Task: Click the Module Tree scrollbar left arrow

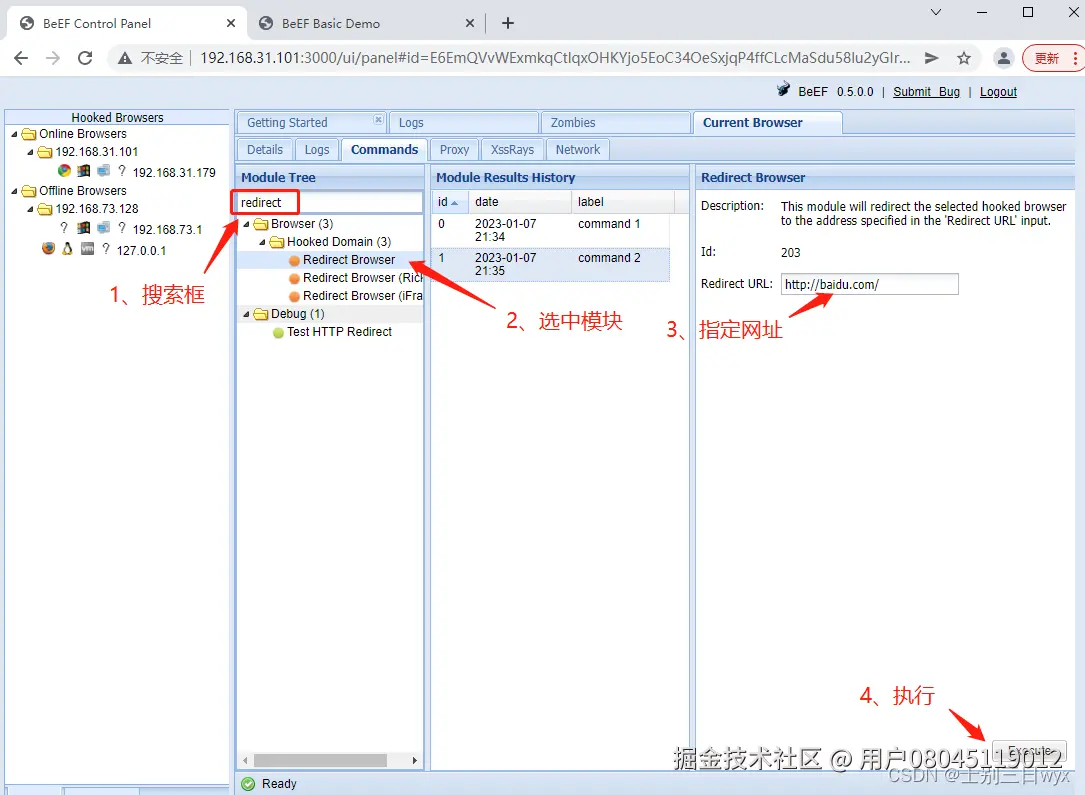Action: click(245, 760)
